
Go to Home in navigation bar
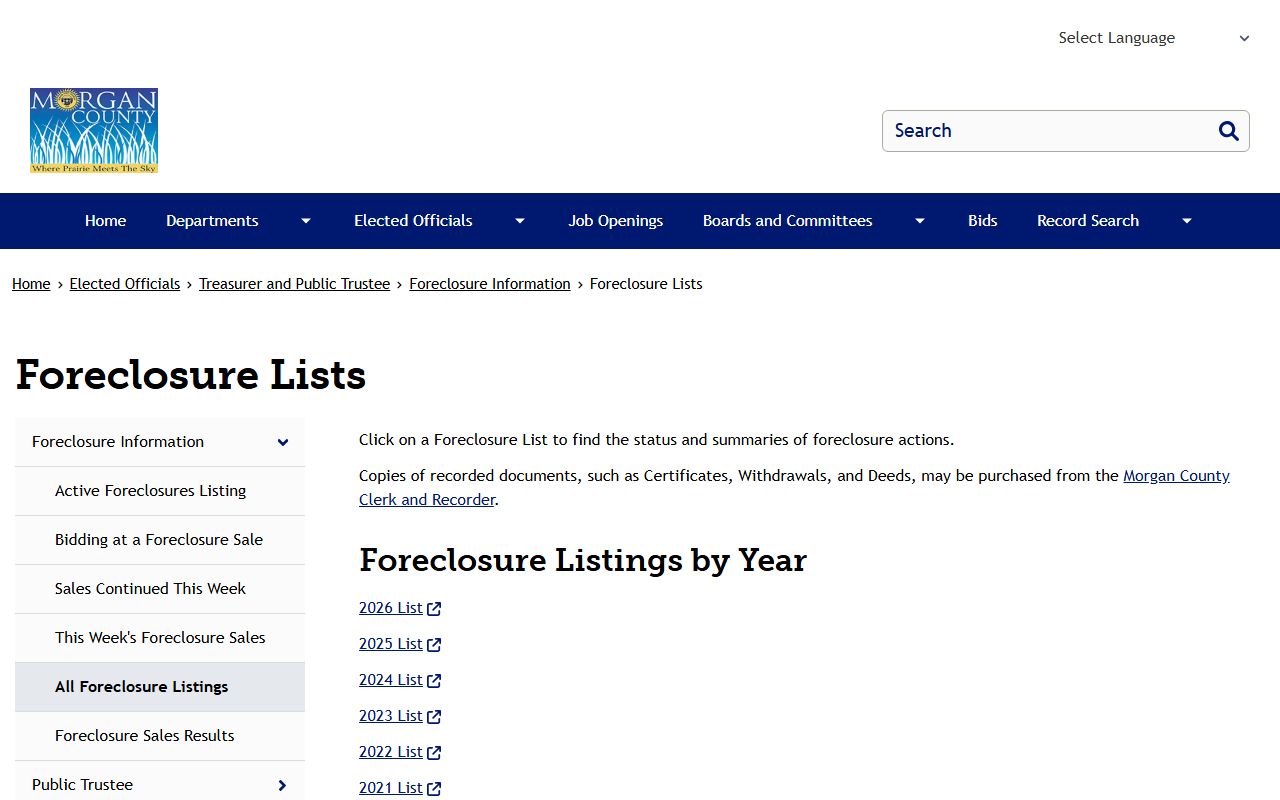(x=105, y=221)
